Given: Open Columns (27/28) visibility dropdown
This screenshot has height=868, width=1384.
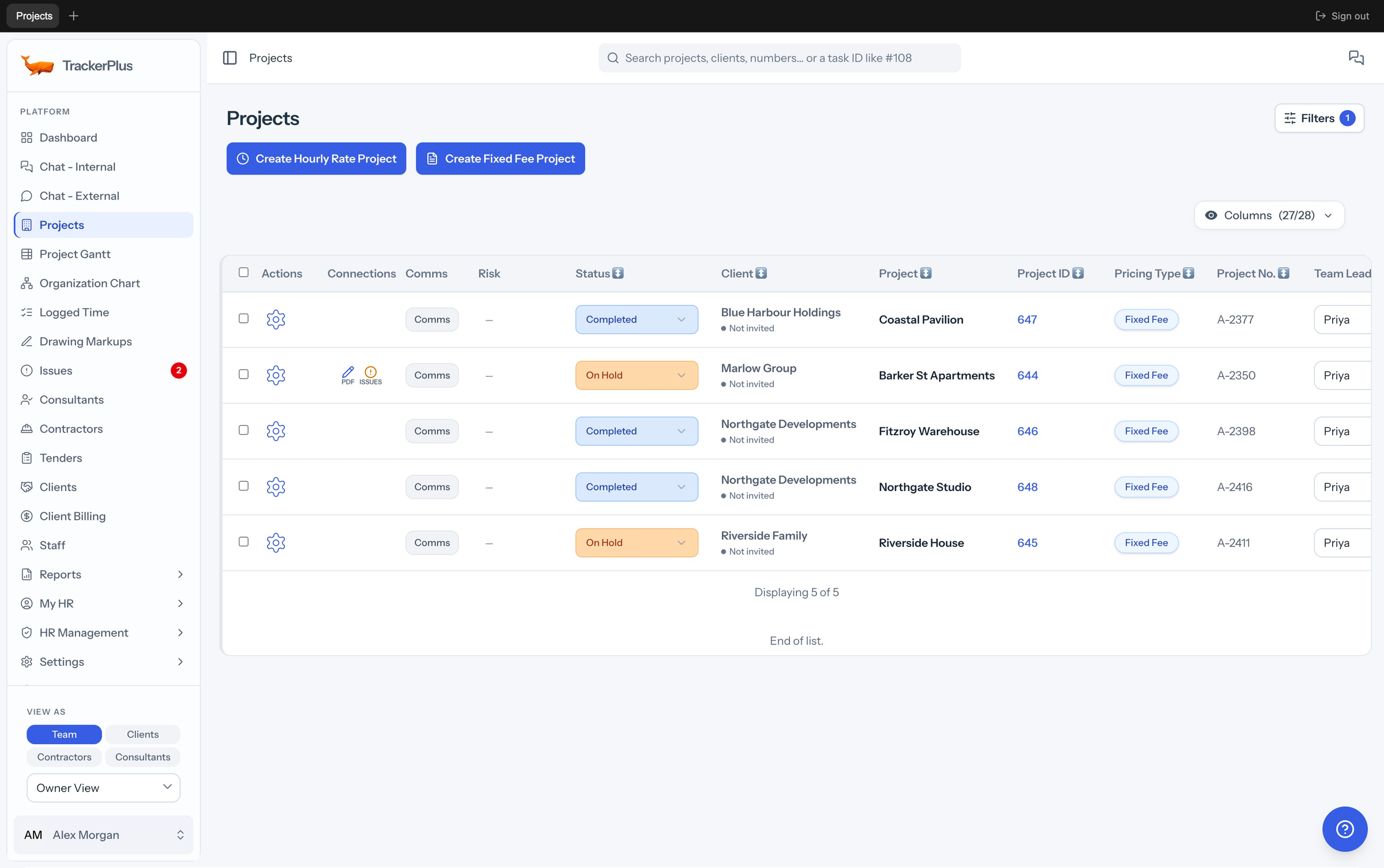Looking at the screenshot, I should (x=1269, y=215).
